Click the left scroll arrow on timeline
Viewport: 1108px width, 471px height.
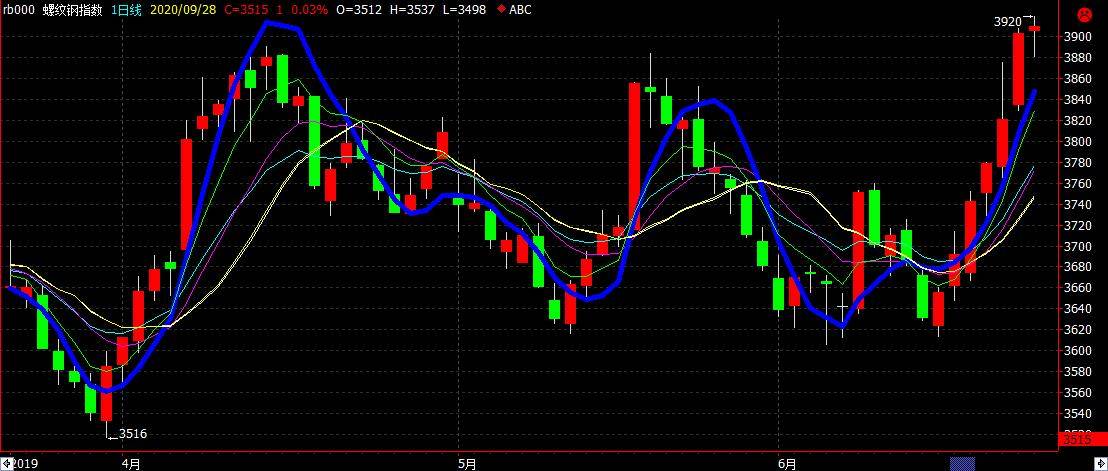pos(4,464)
